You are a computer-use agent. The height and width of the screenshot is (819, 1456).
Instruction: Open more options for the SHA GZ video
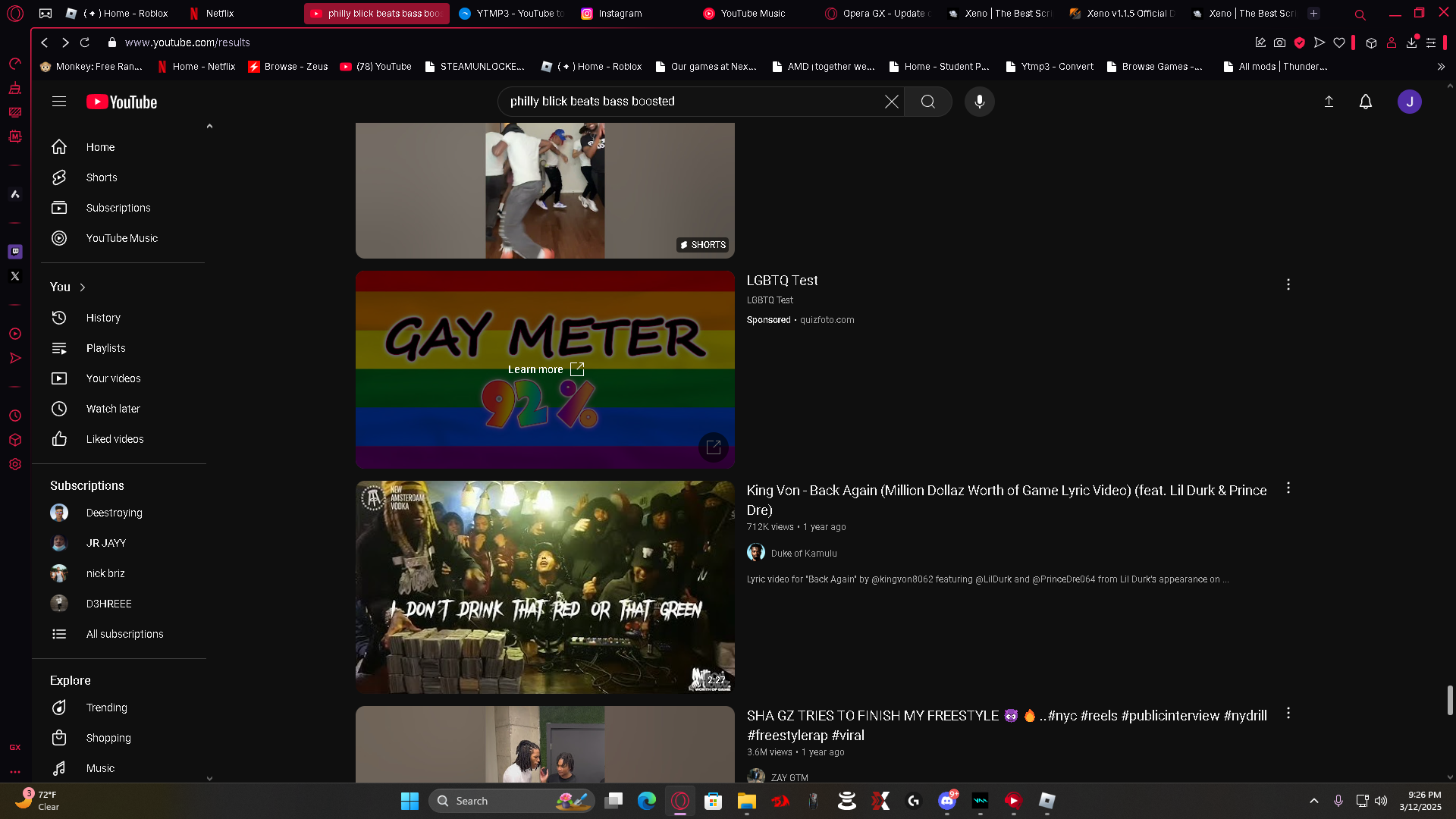[1288, 714]
